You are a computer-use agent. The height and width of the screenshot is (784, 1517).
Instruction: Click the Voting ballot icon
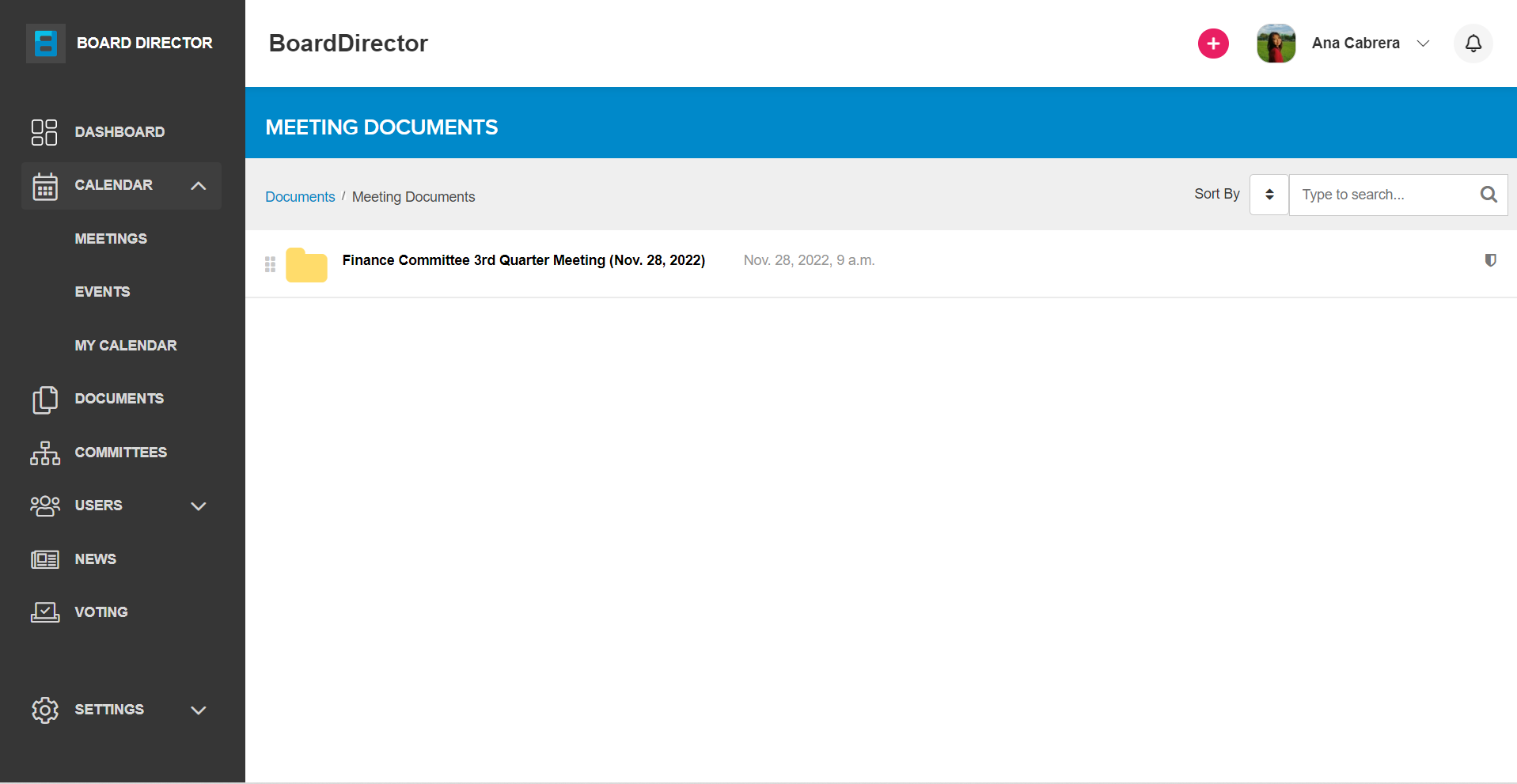click(45, 612)
